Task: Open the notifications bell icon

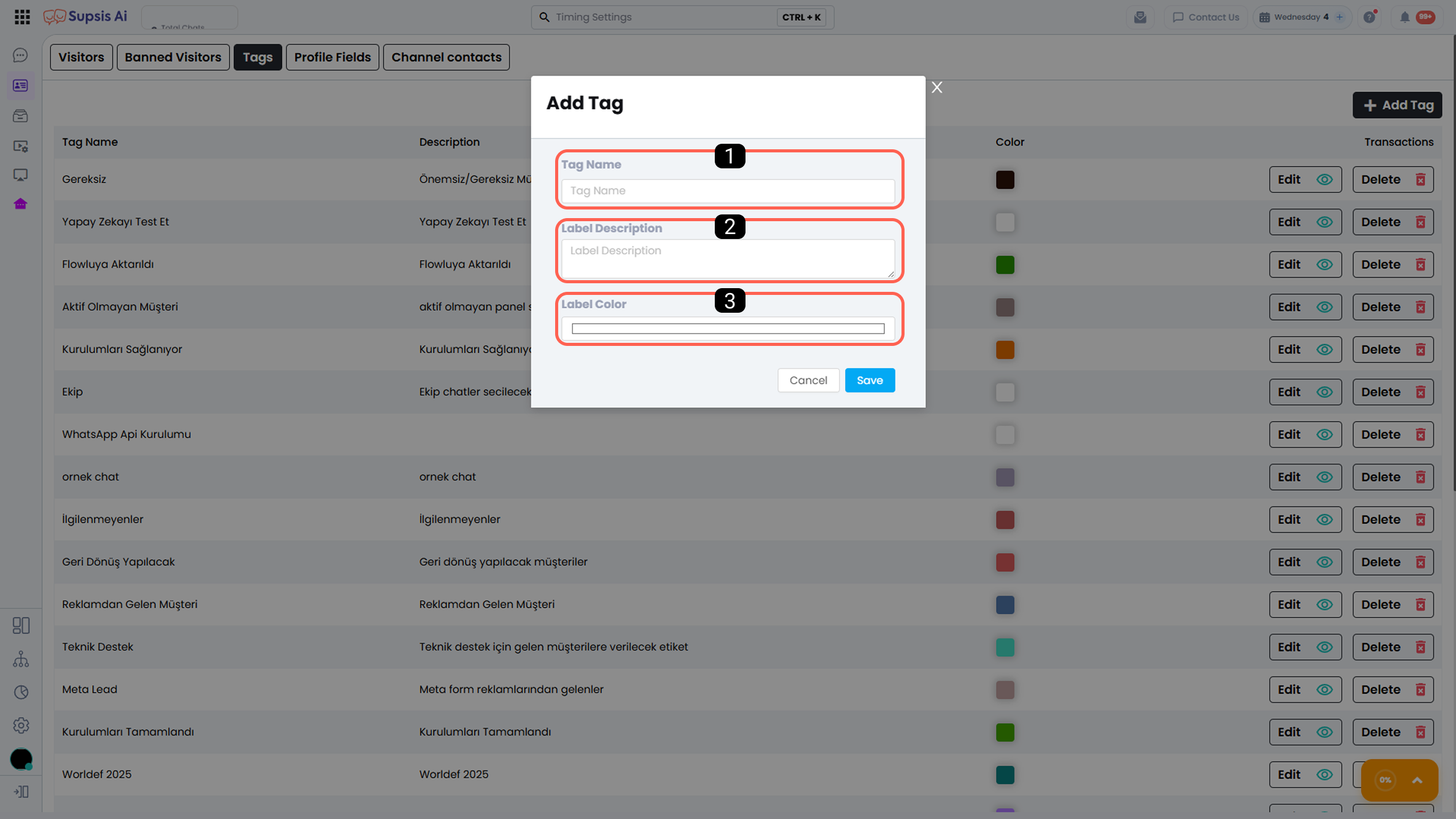Action: (1404, 17)
